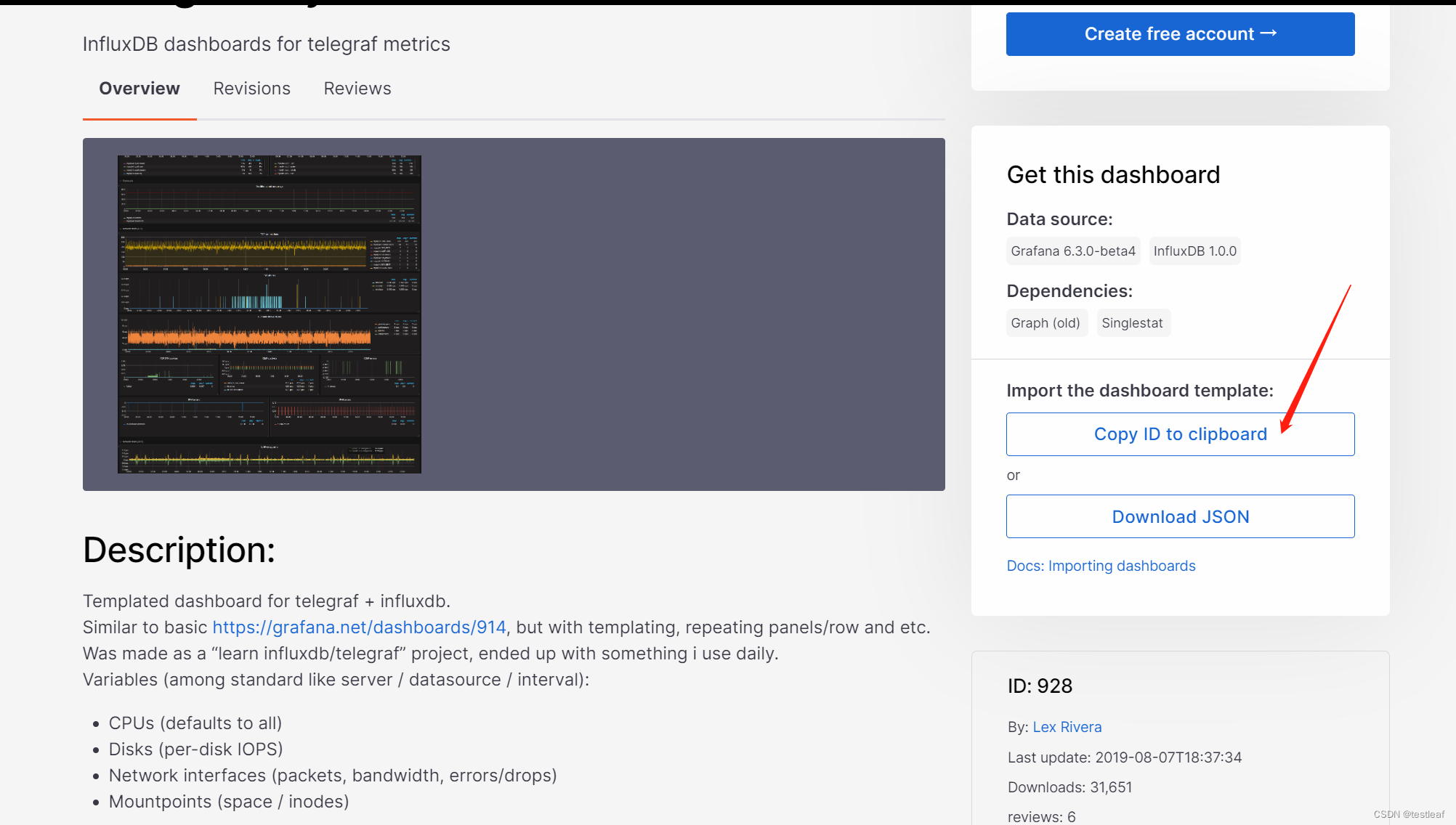
Task: Click the Description: heading
Action: pyautogui.click(x=179, y=550)
